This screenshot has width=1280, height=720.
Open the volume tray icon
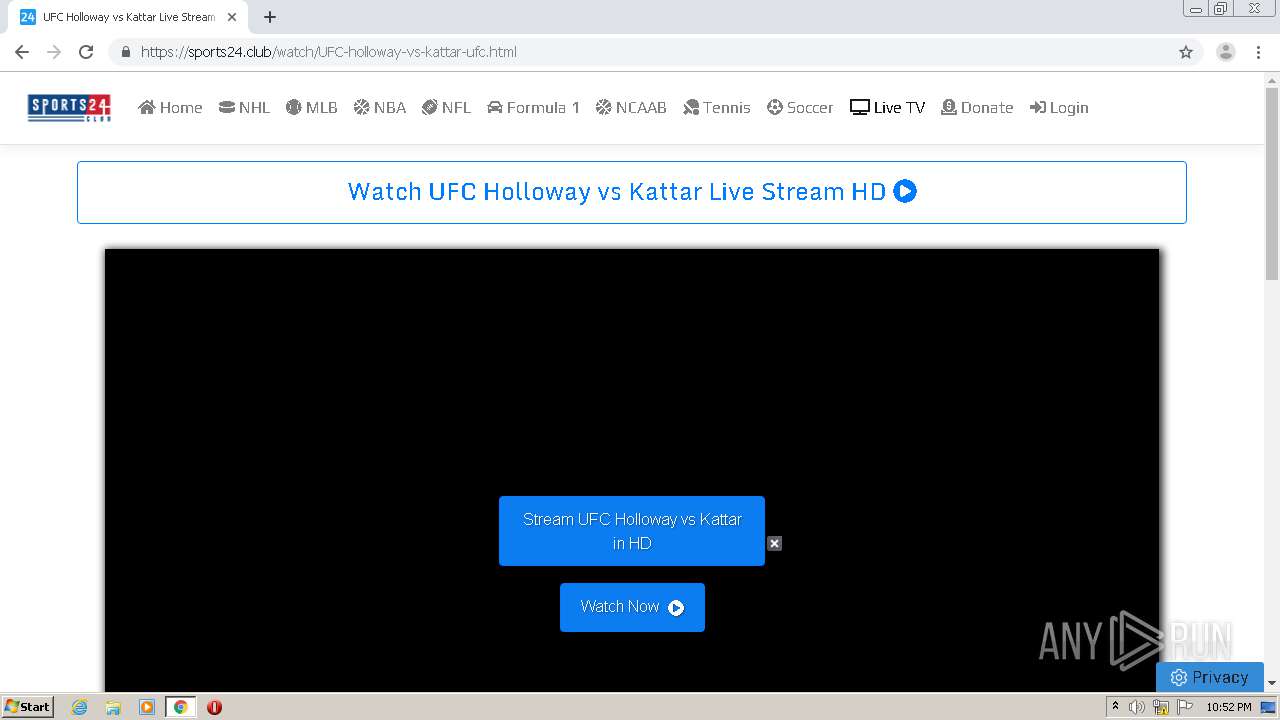pyautogui.click(x=1137, y=707)
